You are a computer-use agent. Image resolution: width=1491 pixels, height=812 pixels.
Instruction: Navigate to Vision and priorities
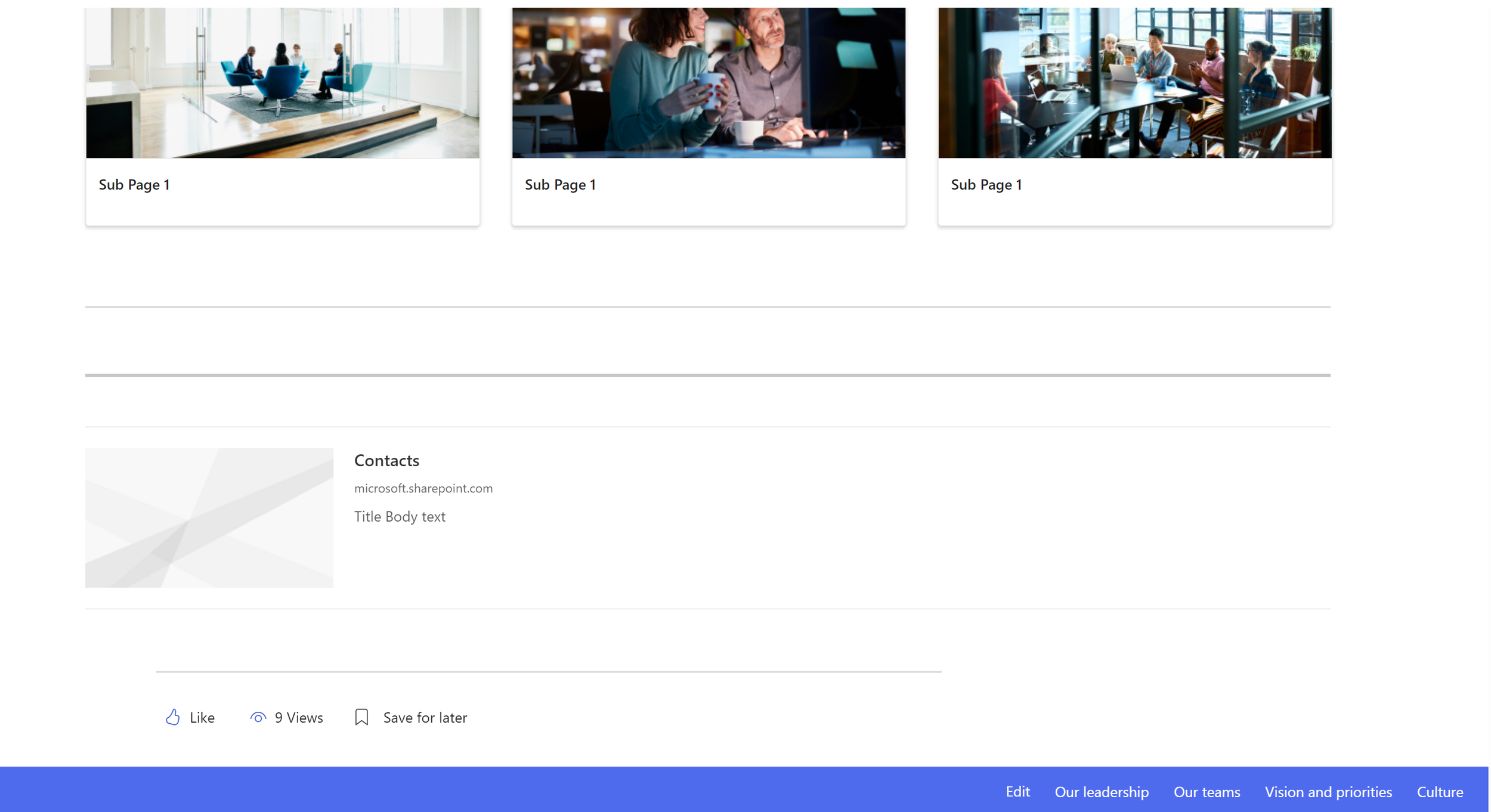(1328, 792)
